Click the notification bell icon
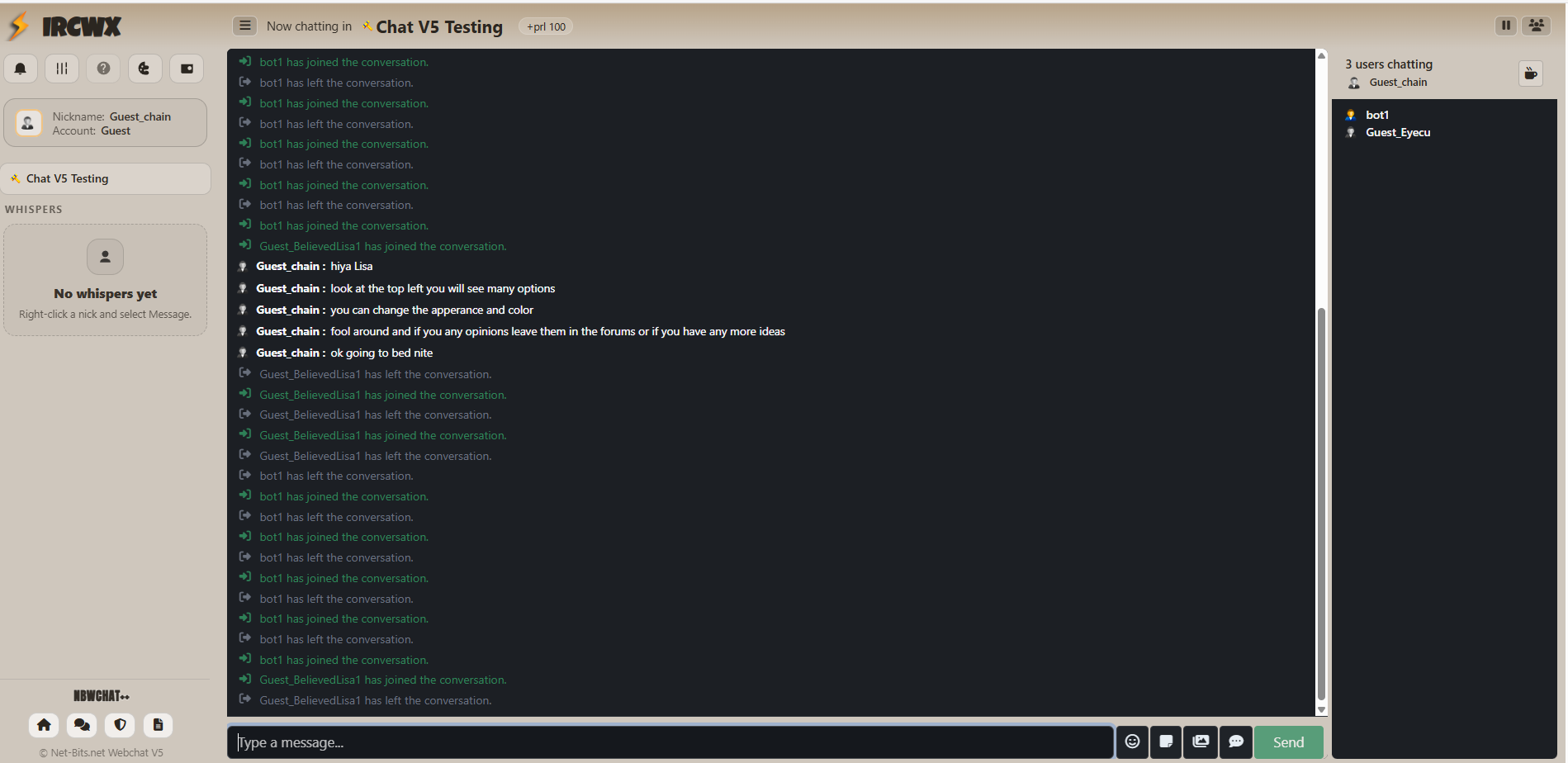Screen dimensions: 1568x763 pyautogui.click(x=21, y=69)
